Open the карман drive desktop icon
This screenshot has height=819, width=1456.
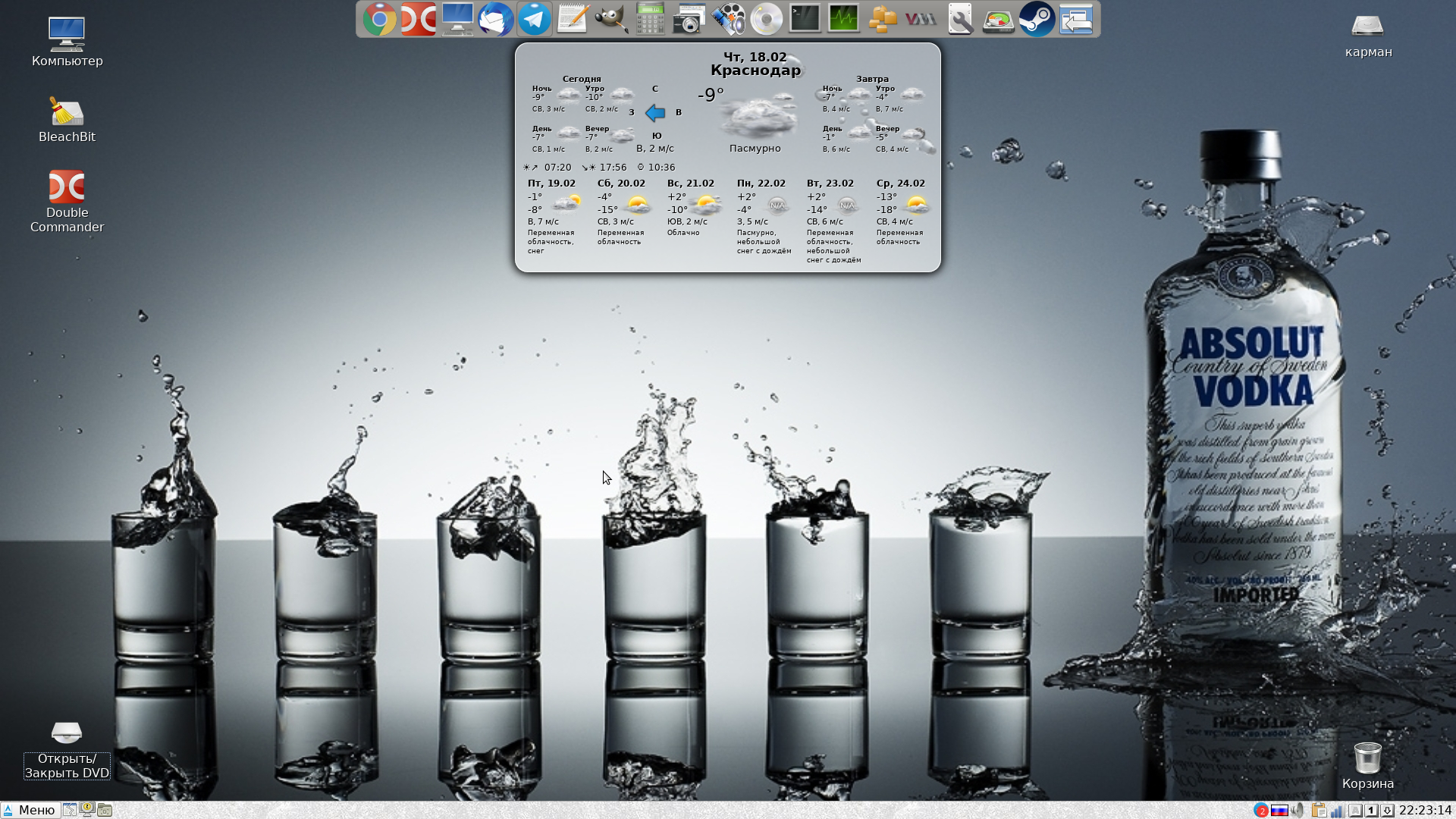pyautogui.click(x=1368, y=36)
